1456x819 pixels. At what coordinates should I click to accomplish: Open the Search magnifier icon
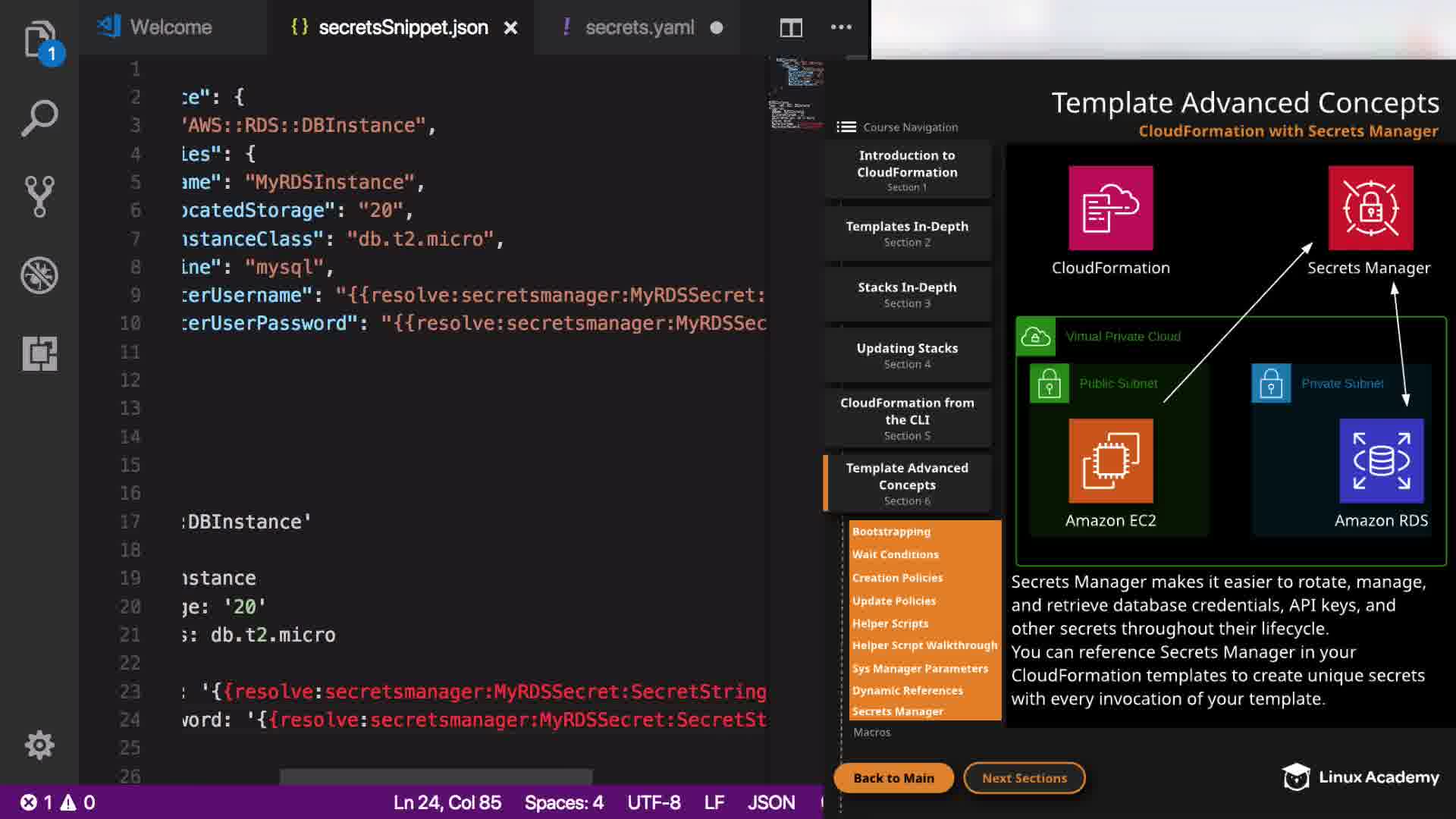point(39,118)
